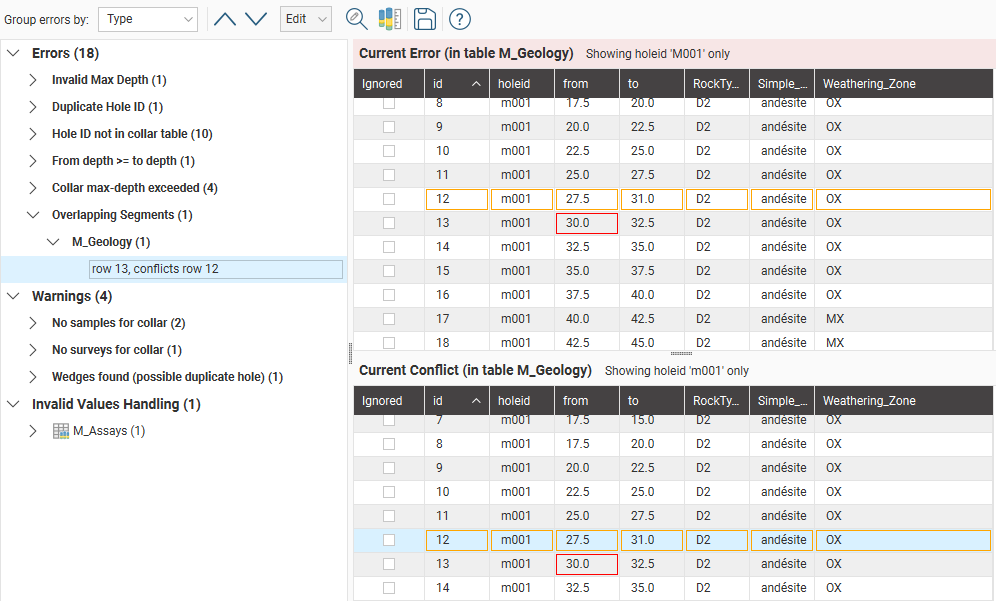This screenshot has height=601, width=996.
Task: Click the M_Assays table icon
Action: 61,431
